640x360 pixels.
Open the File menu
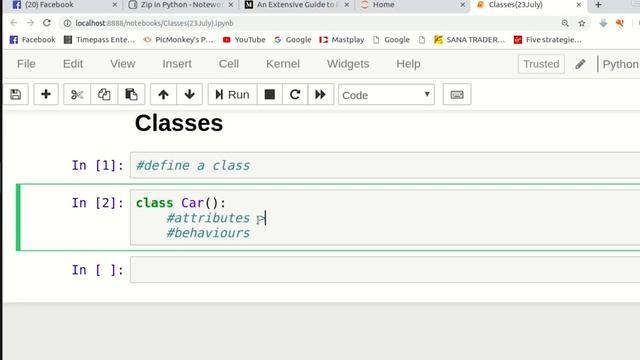pos(26,64)
